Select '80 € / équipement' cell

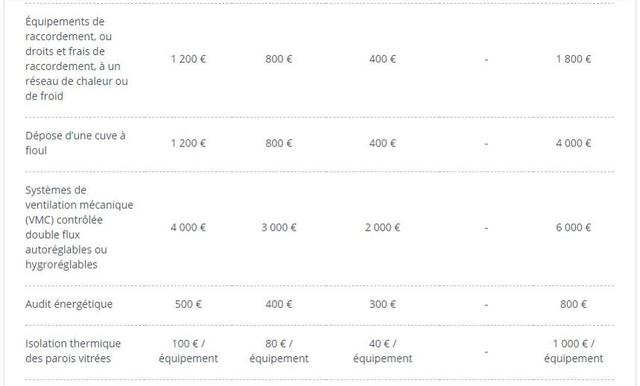click(279, 351)
